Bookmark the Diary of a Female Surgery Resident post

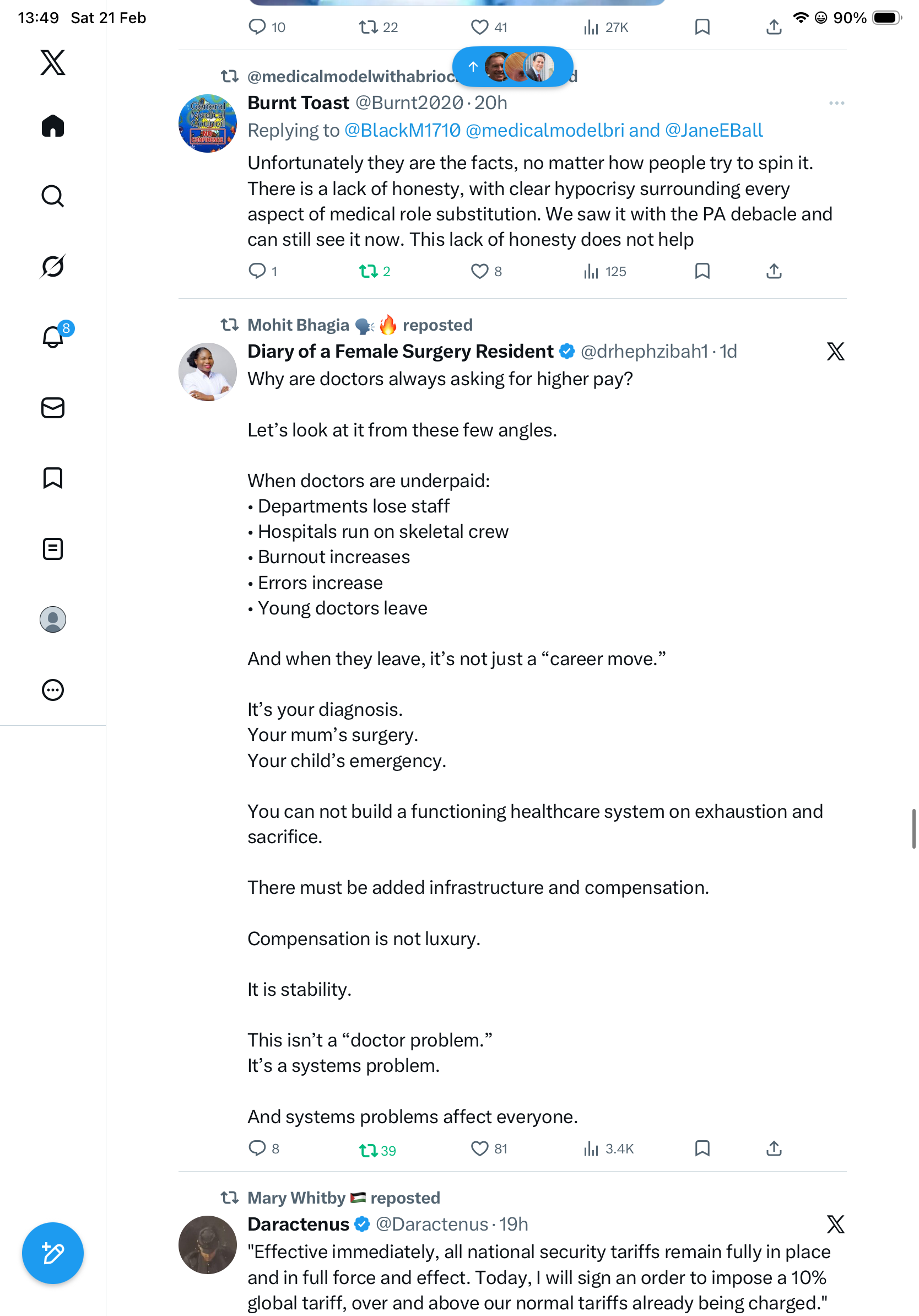pos(702,1148)
